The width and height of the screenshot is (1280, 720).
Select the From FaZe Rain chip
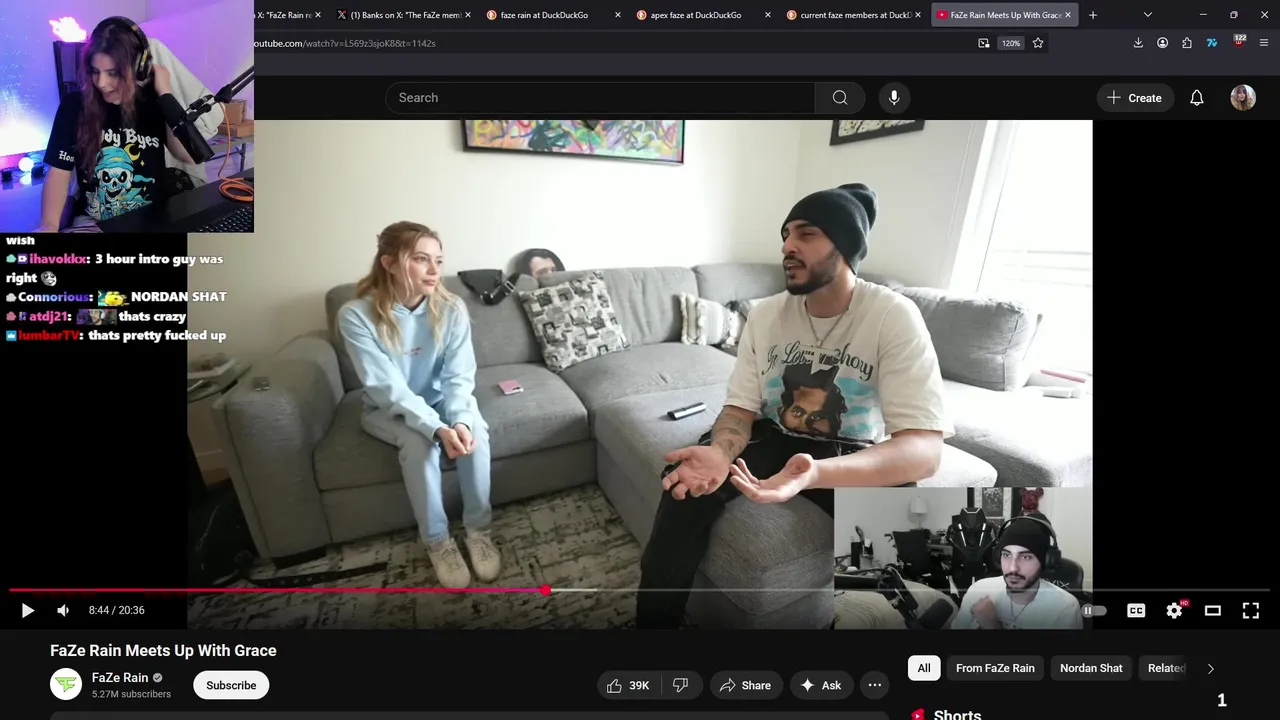(x=995, y=668)
